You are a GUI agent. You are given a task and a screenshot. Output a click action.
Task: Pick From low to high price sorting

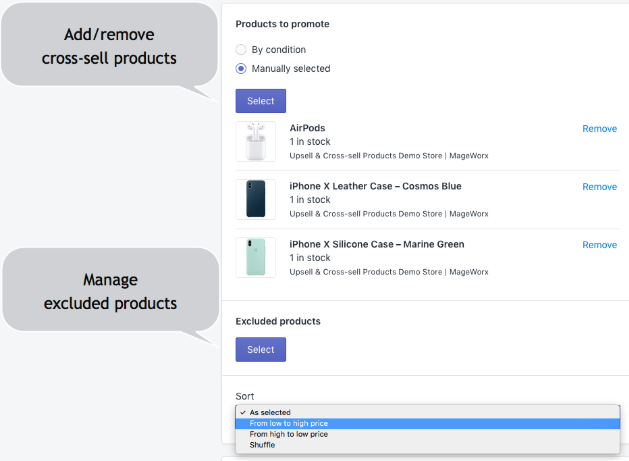click(289, 423)
